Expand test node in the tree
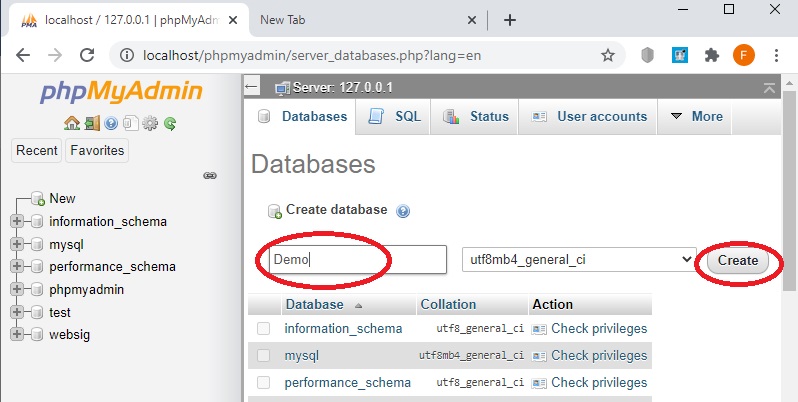 click(x=17, y=311)
